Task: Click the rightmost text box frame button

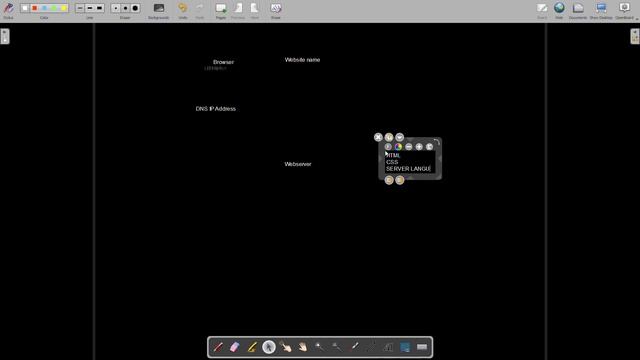Action: pyautogui.click(x=429, y=147)
